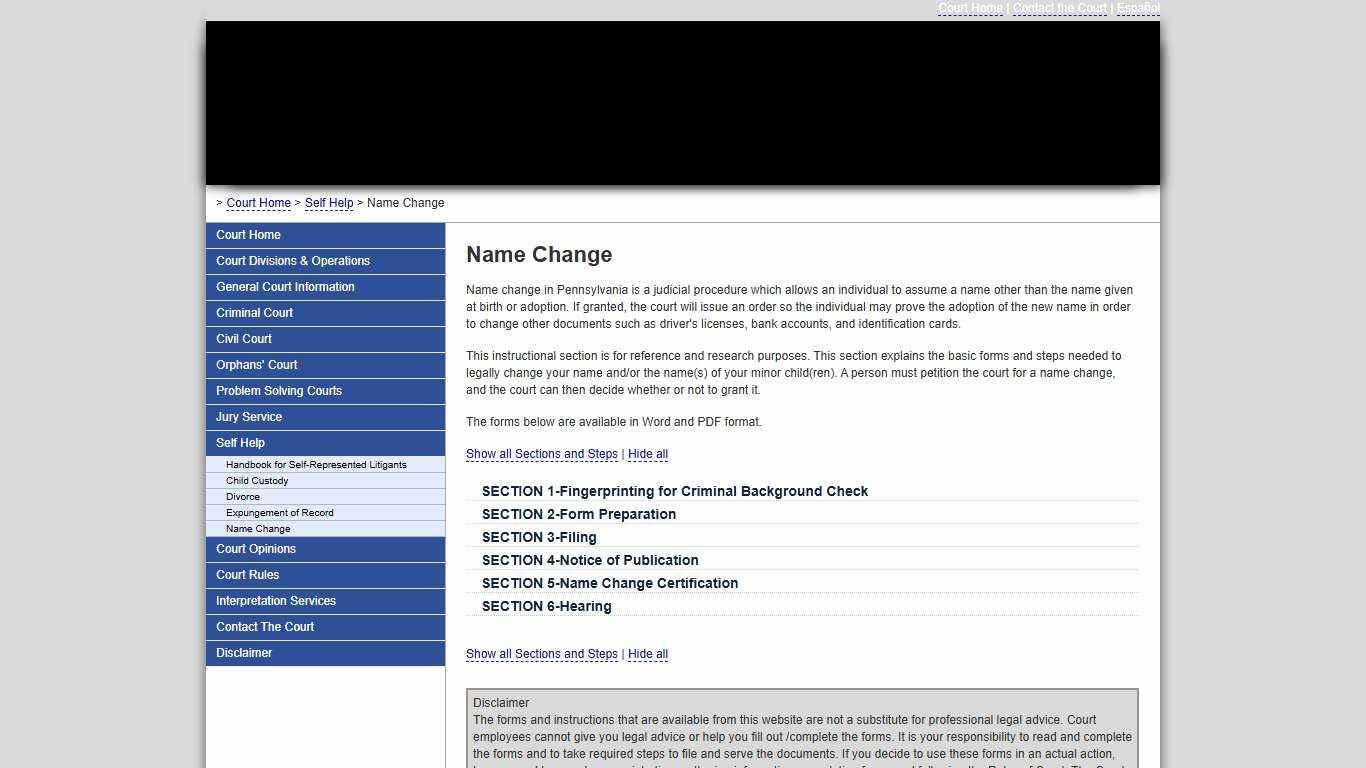Open the Español language link

(1138, 8)
